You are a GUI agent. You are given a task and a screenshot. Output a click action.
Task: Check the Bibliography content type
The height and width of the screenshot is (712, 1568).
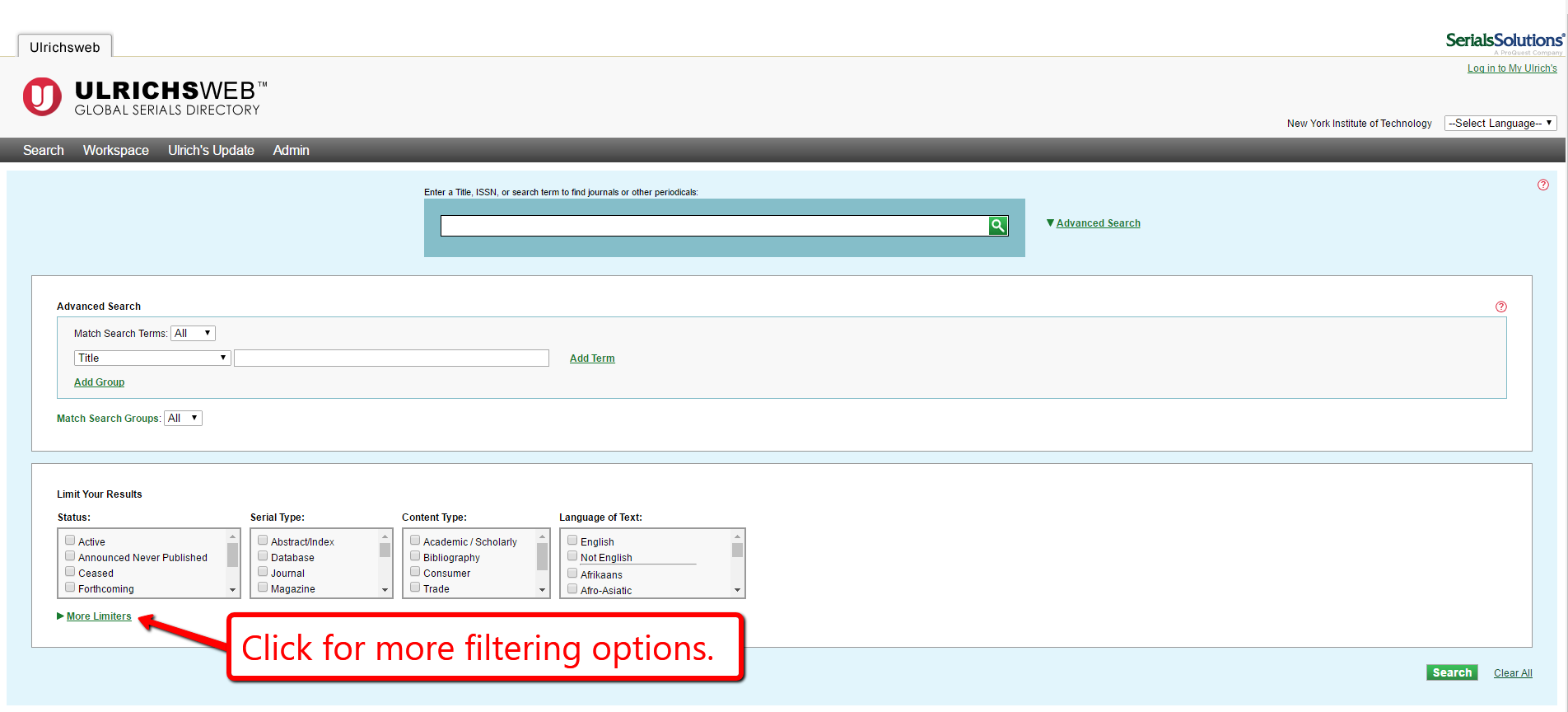(415, 556)
